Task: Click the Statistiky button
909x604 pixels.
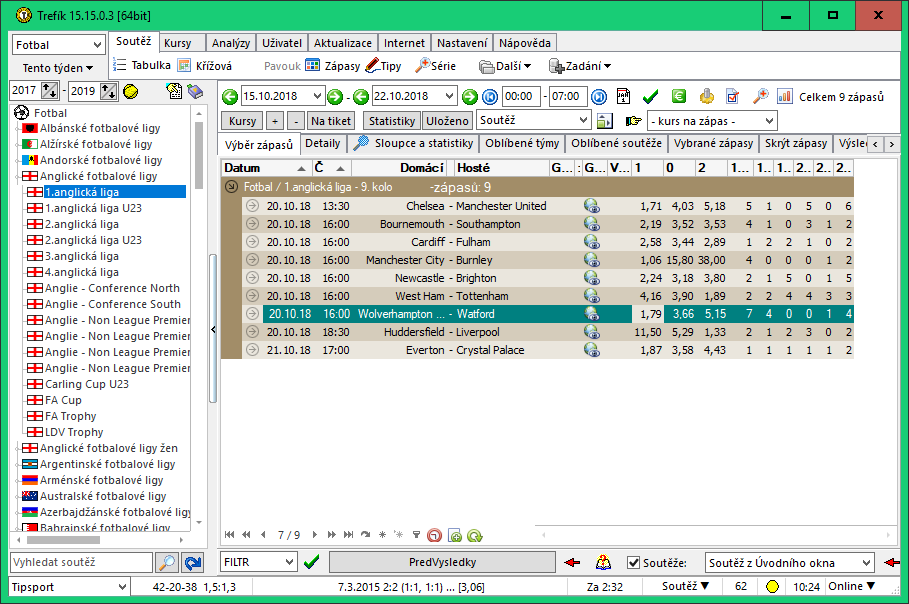Action: 392,121
